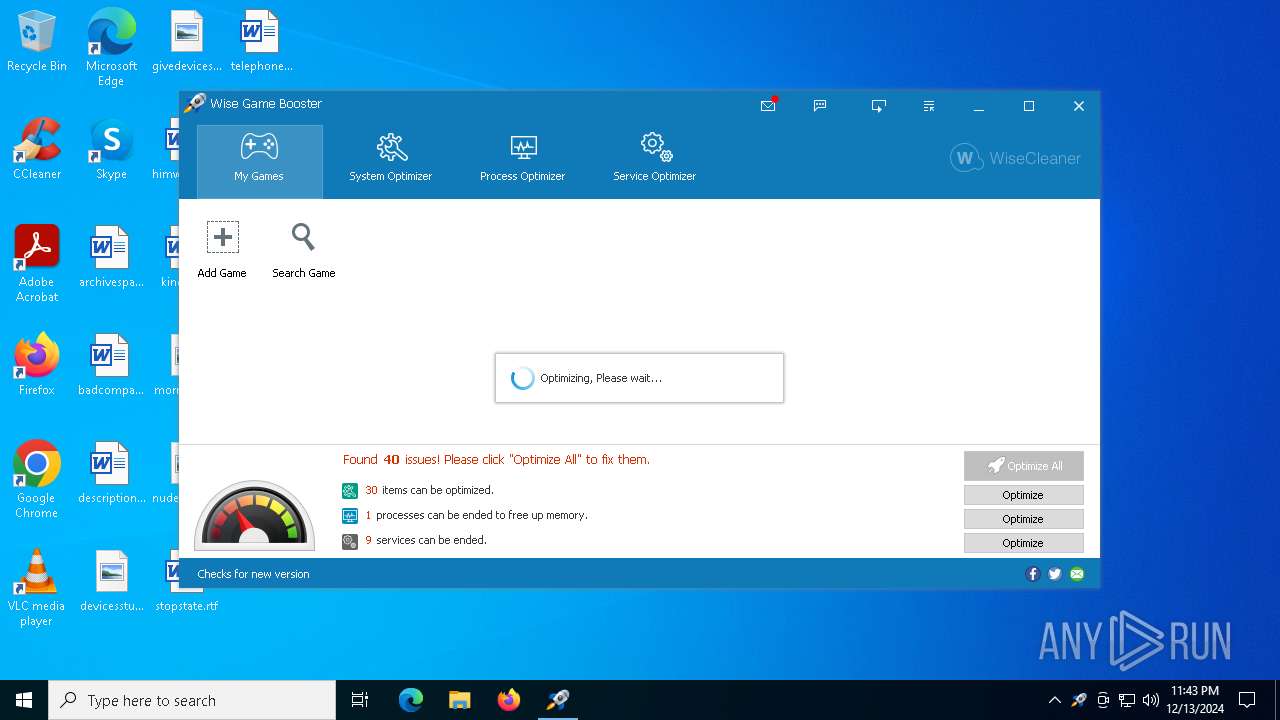Open Microsoft Edge desktop shortcut
1280x720 pixels.
tap(111, 47)
